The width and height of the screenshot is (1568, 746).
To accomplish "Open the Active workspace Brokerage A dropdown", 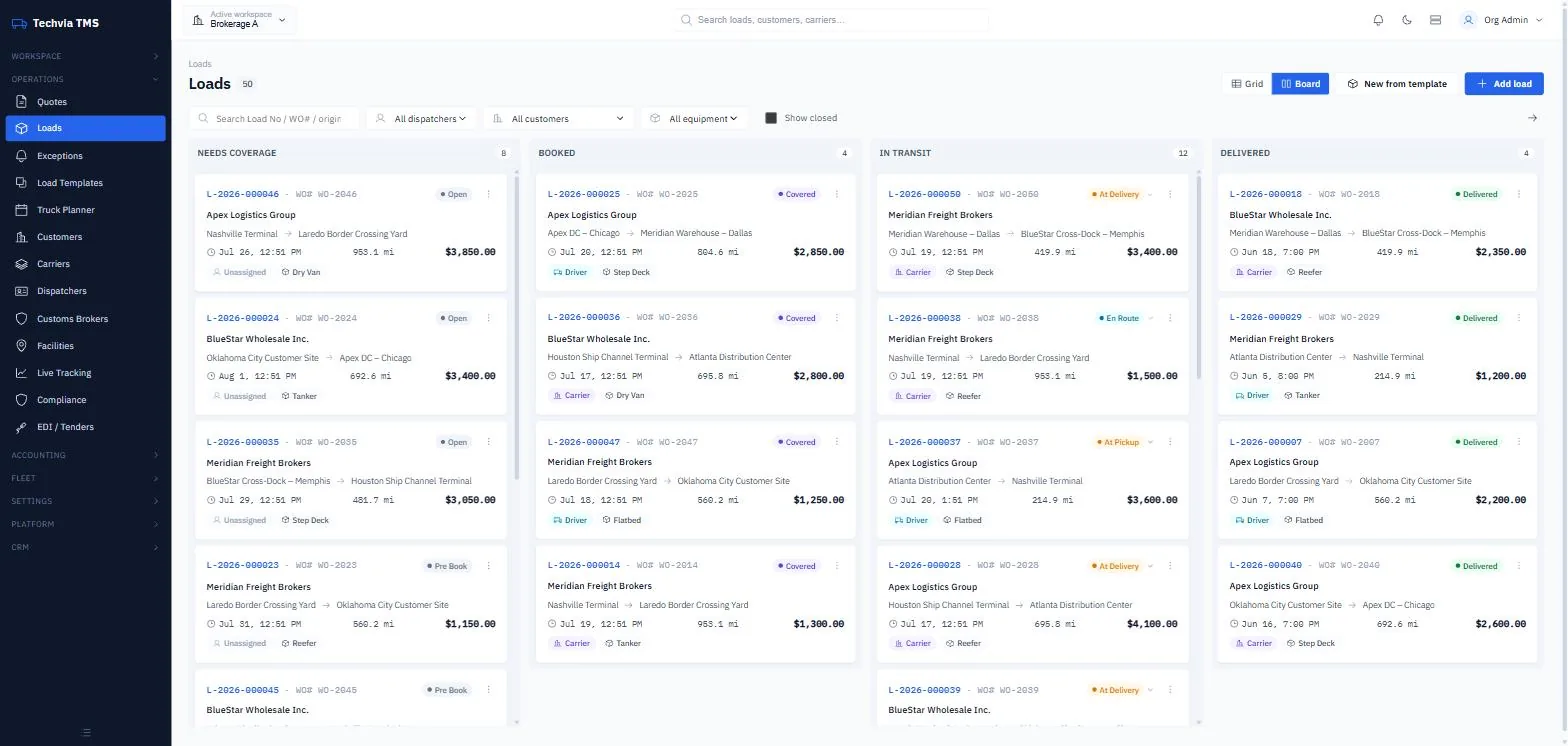I will point(239,20).
